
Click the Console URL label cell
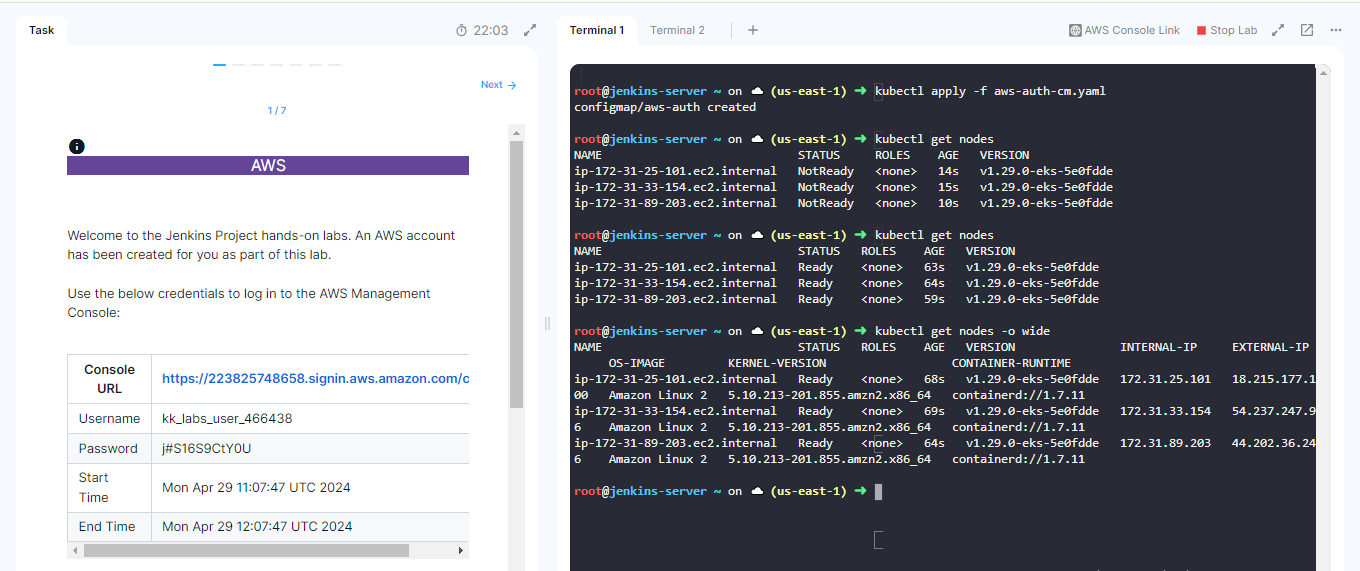109,378
